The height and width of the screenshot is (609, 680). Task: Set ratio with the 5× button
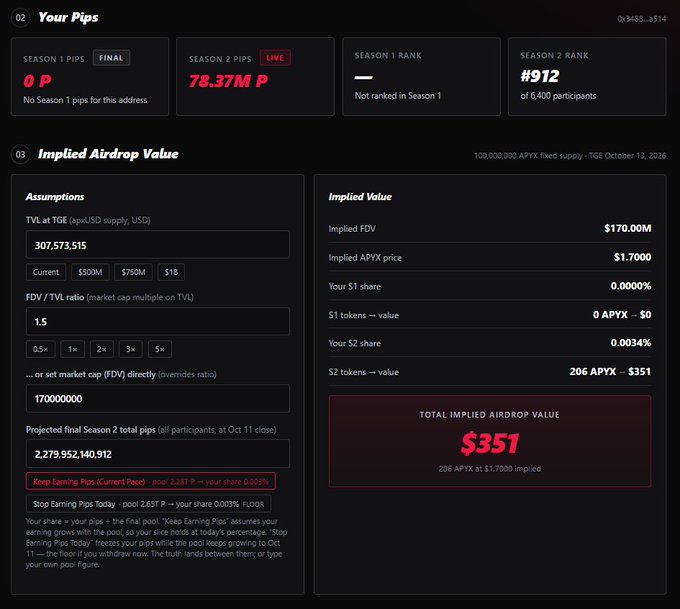point(160,349)
